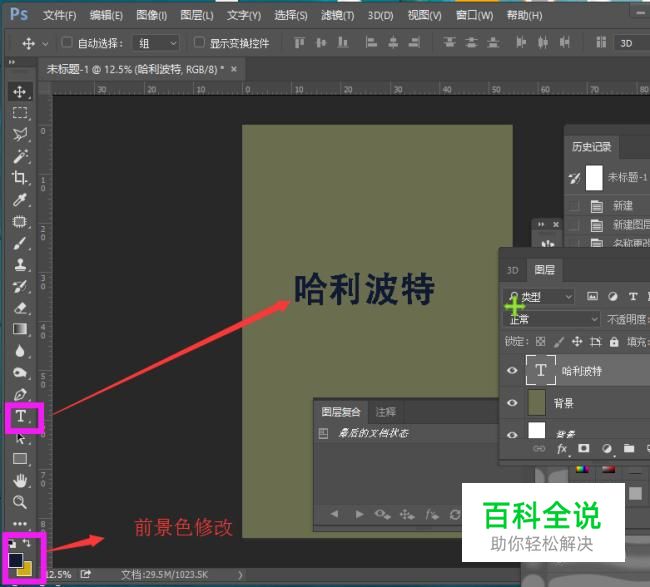
Task: Select the Horizontal Type tool
Action: pos(21,416)
